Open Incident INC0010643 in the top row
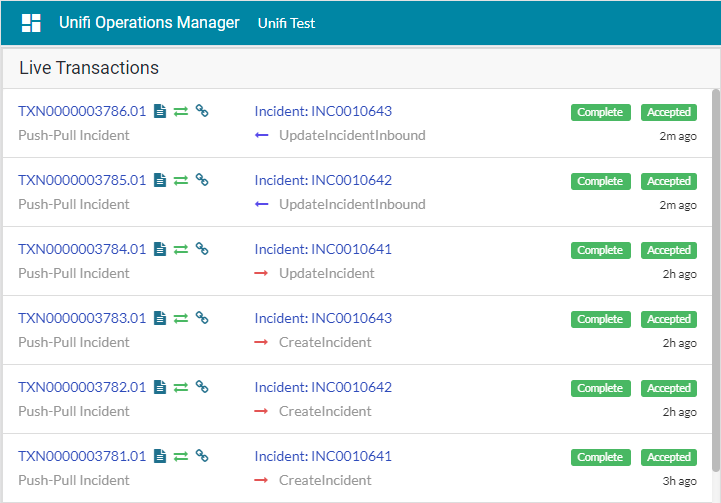This screenshot has height=503, width=721. pyautogui.click(x=323, y=112)
